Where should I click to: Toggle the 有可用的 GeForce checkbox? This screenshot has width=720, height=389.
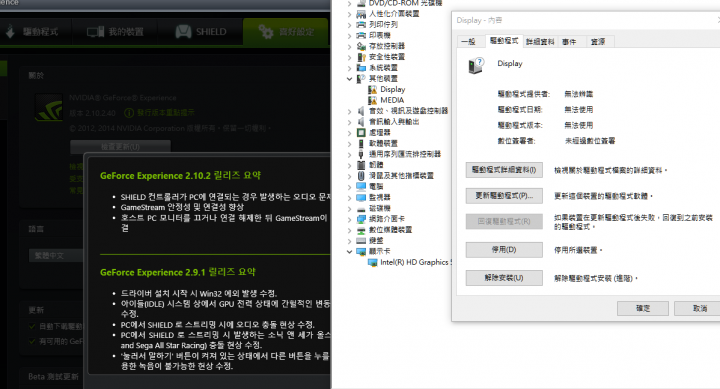(x=32, y=341)
